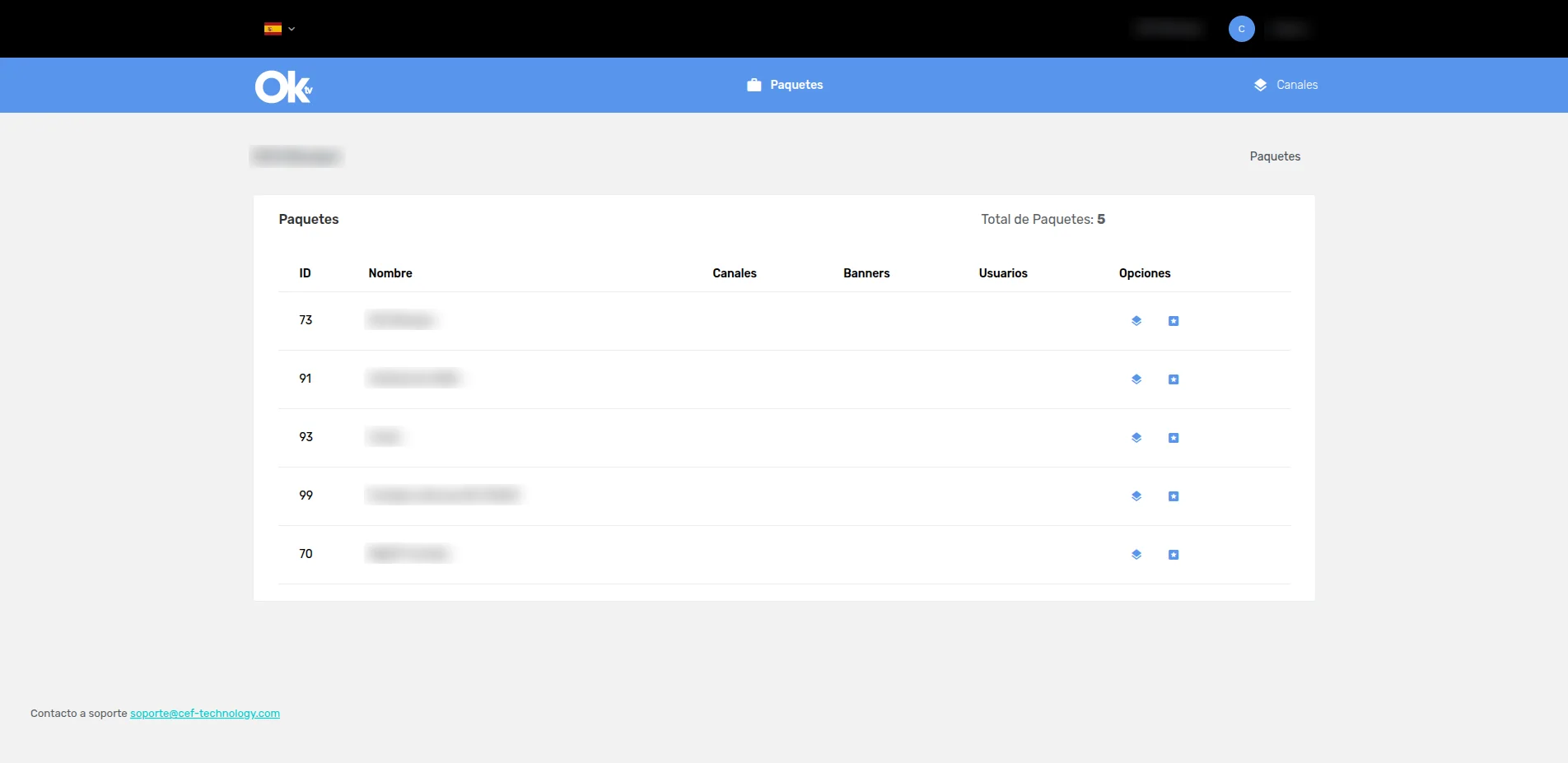Open star icon for package 93
The width and height of the screenshot is (1568, 763).
tap(1174, 438)
